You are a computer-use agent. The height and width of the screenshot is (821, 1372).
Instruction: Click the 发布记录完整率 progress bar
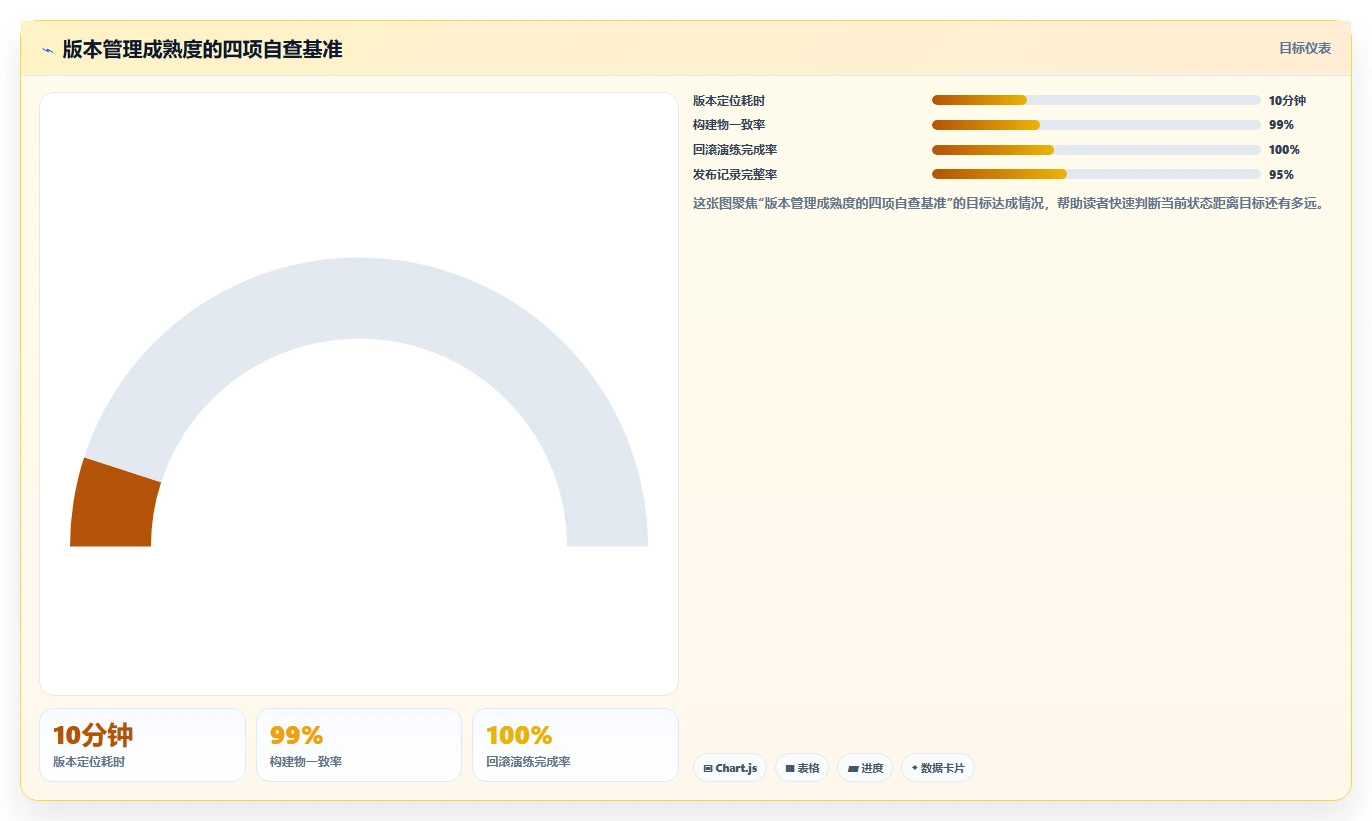coord(1096,174)
